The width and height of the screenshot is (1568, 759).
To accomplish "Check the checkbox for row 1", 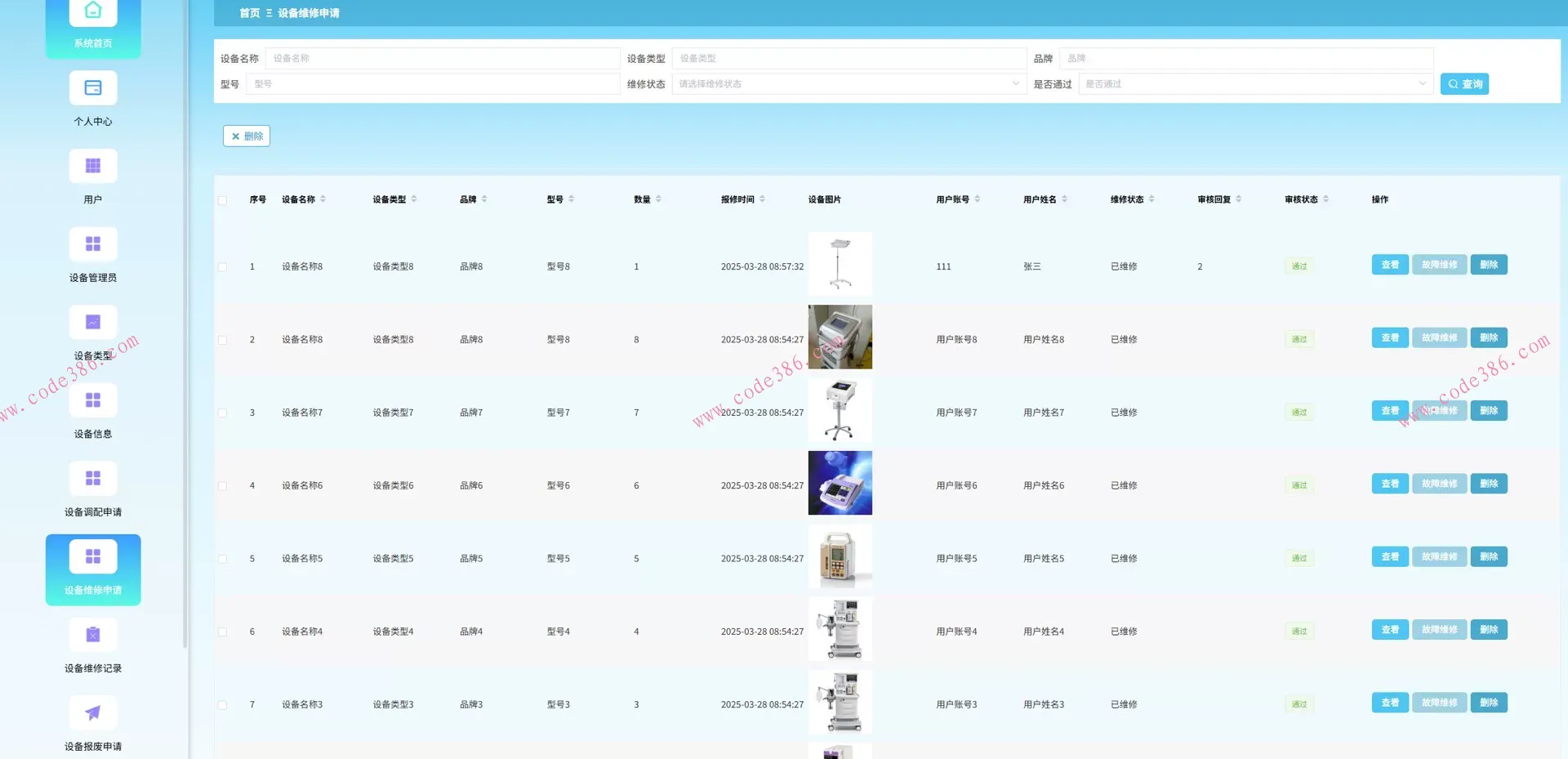I will (222, 267).
